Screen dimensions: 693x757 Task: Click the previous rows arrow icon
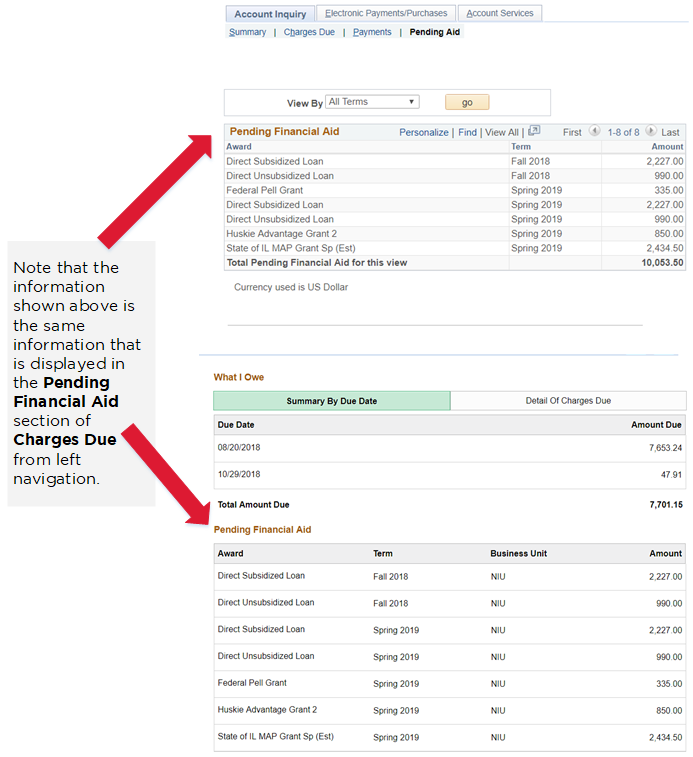[x=594, y=131]
